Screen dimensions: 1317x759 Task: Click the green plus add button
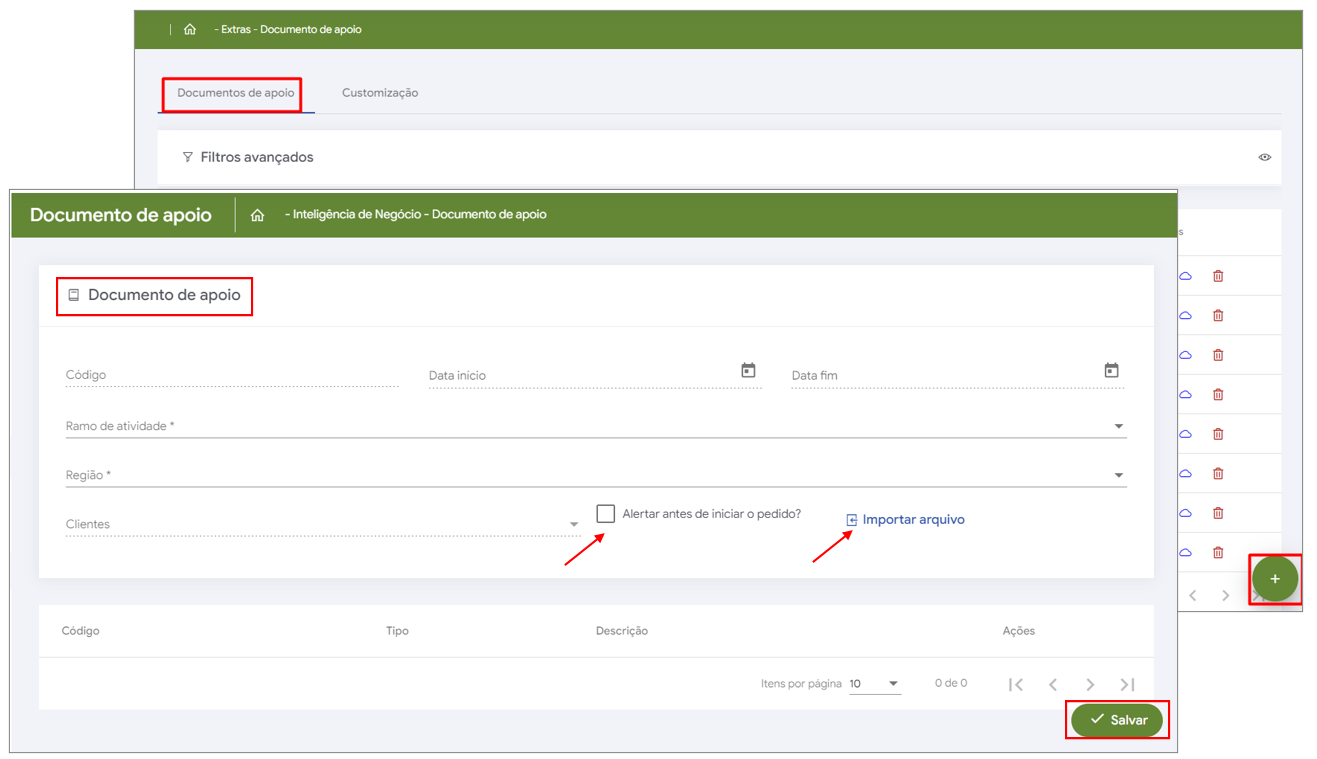[1274, 579]
